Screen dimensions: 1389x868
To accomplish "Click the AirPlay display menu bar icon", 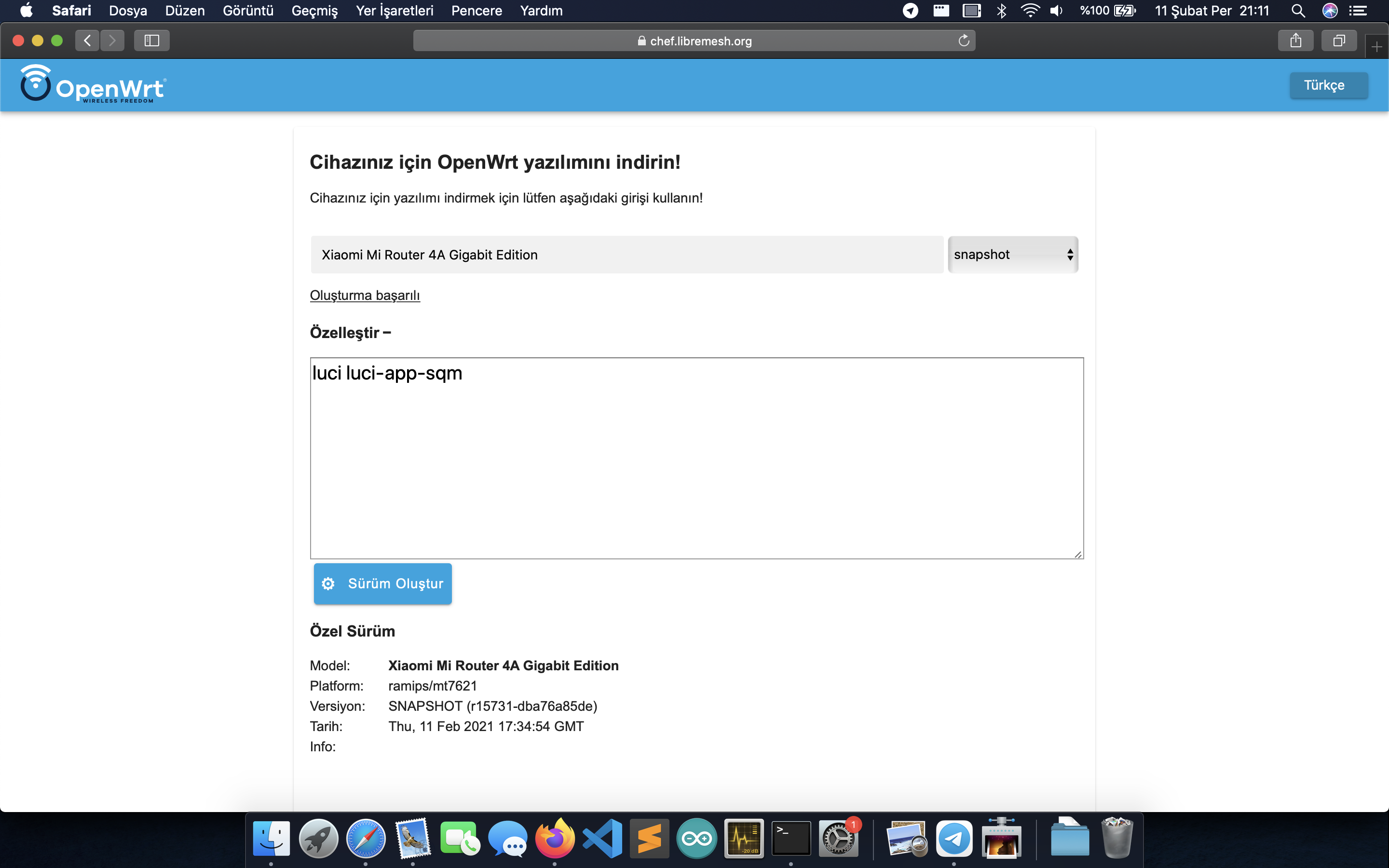I will [x=972, y=10].
